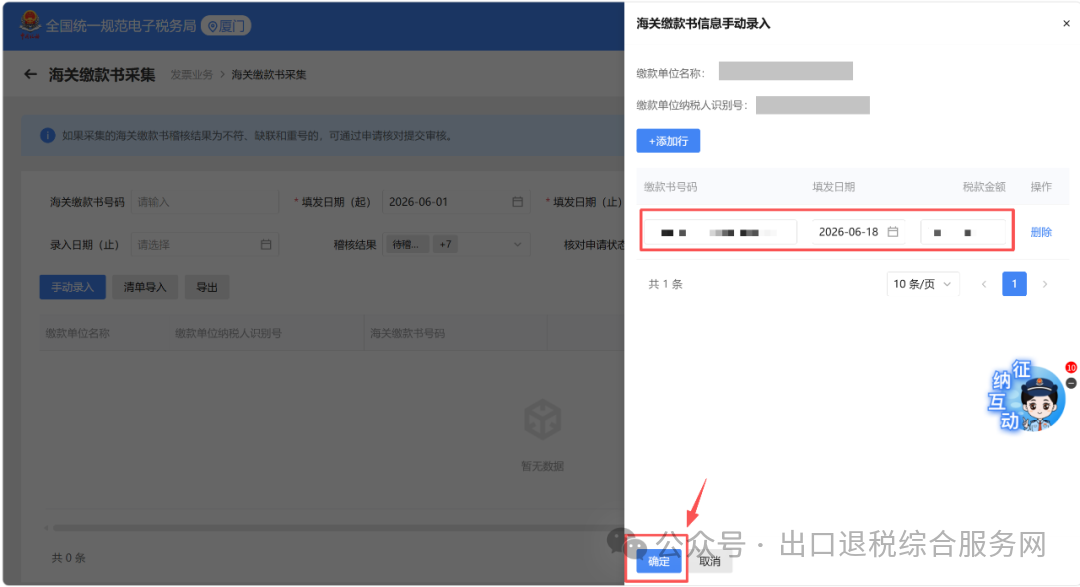Open calendar icon in row 填发日期 2026-06-18

pyautogui.click(x=893, y=231)
